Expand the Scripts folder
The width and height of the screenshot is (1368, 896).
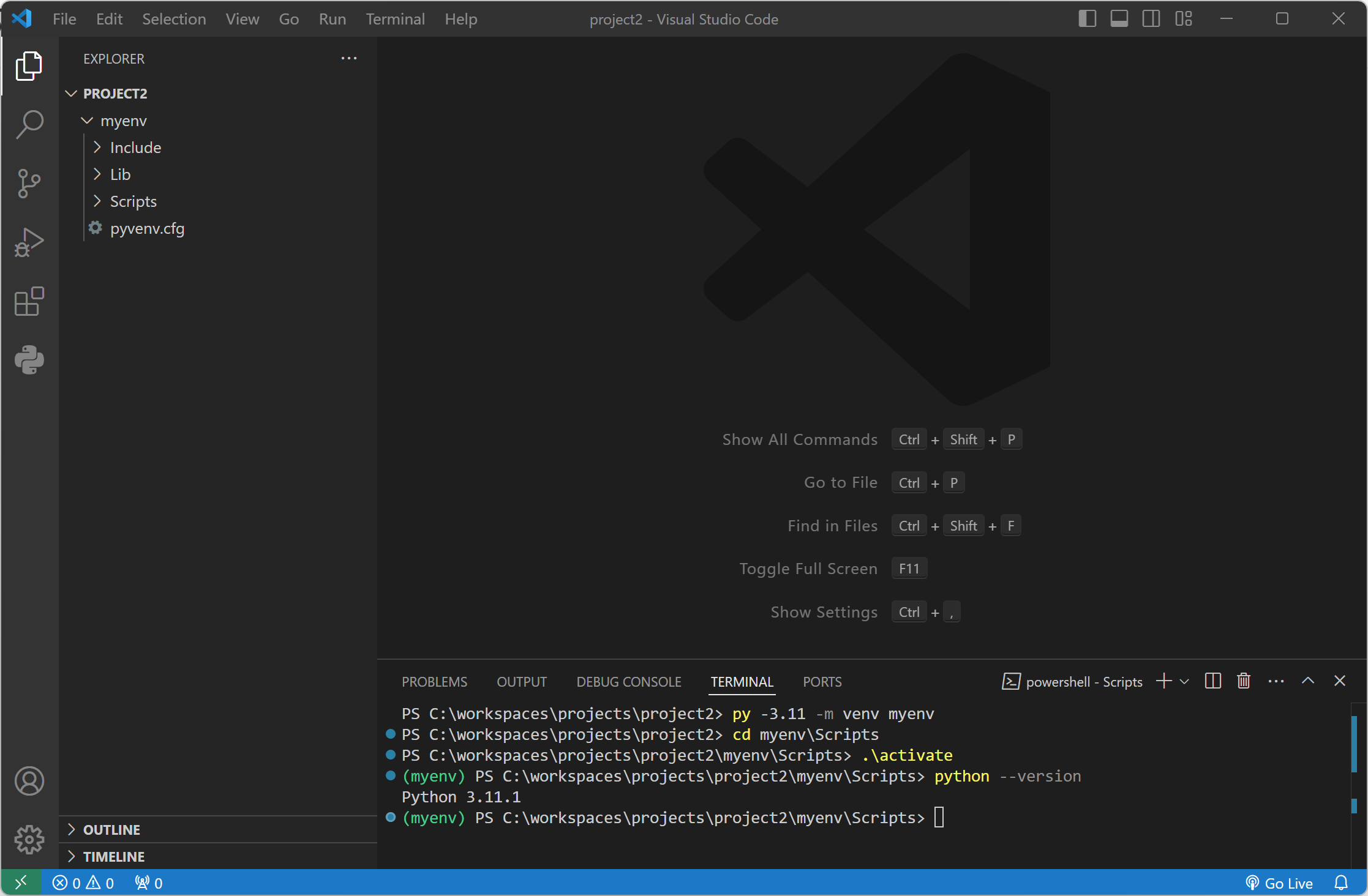tap(133, 201)
